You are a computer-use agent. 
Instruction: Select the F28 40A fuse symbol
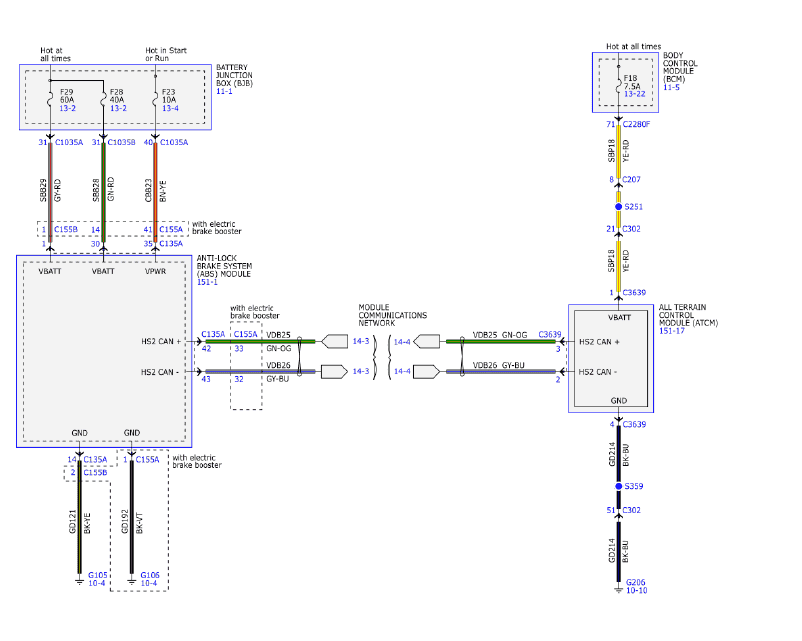(x=103, y=97)
